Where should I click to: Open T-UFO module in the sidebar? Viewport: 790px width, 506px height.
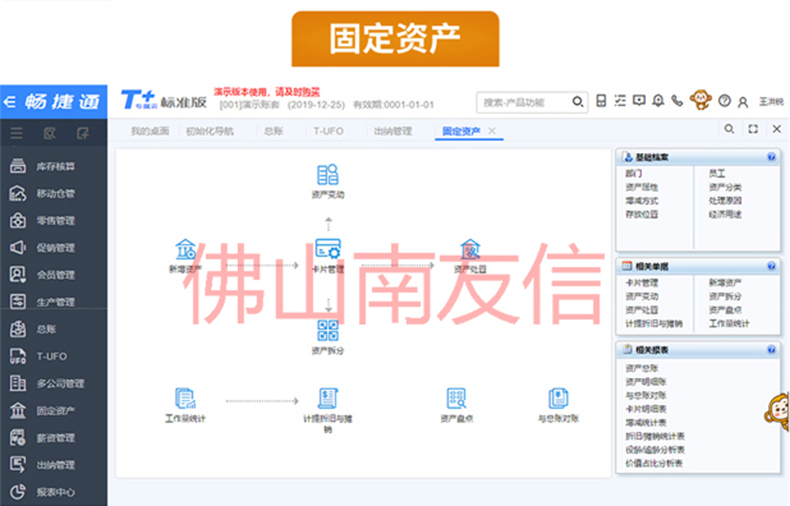tap(53, 356)
